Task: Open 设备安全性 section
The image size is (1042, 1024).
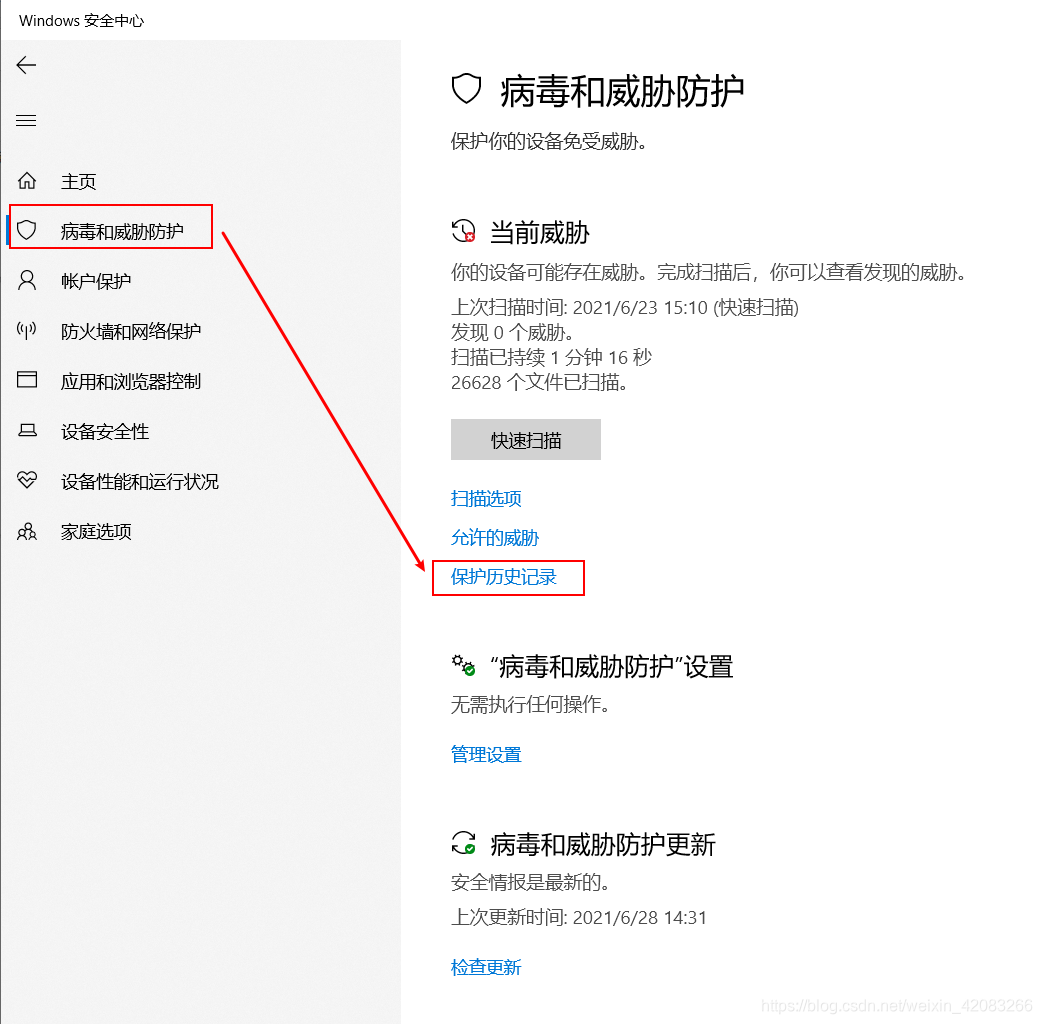Action: (105, 431)
